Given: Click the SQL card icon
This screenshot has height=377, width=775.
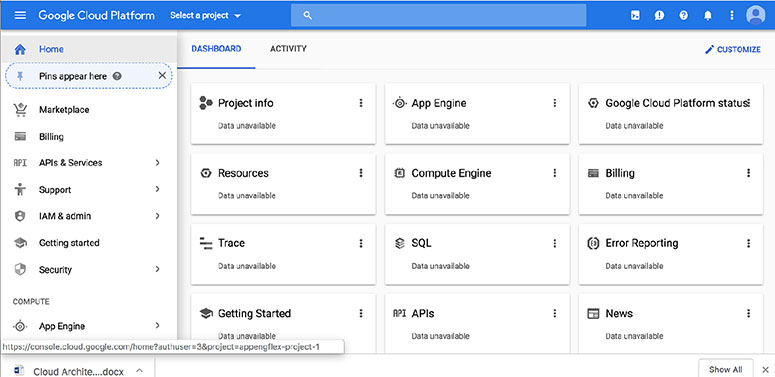Looking at the screenshot, I should 399,243.
